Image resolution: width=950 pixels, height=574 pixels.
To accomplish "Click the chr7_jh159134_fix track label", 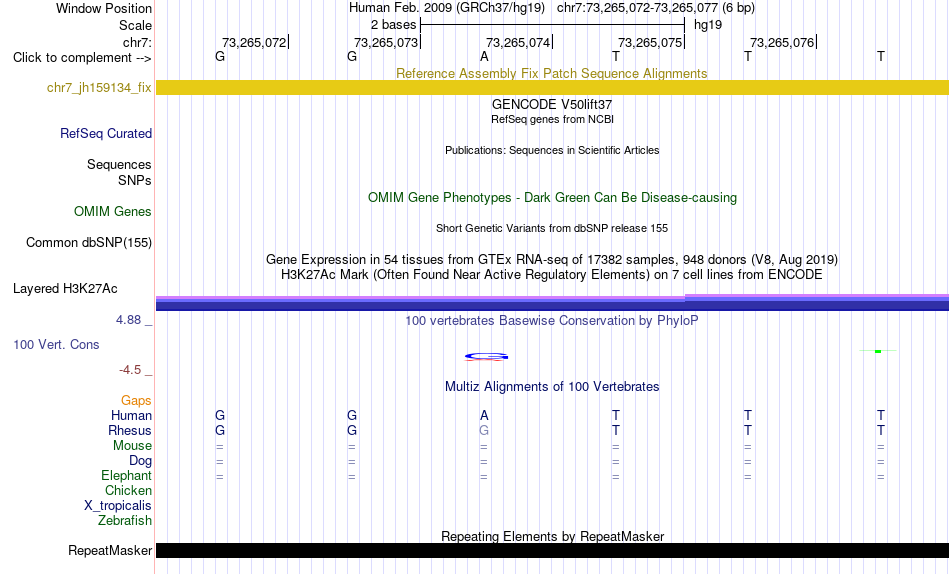I will click(99, 88).
